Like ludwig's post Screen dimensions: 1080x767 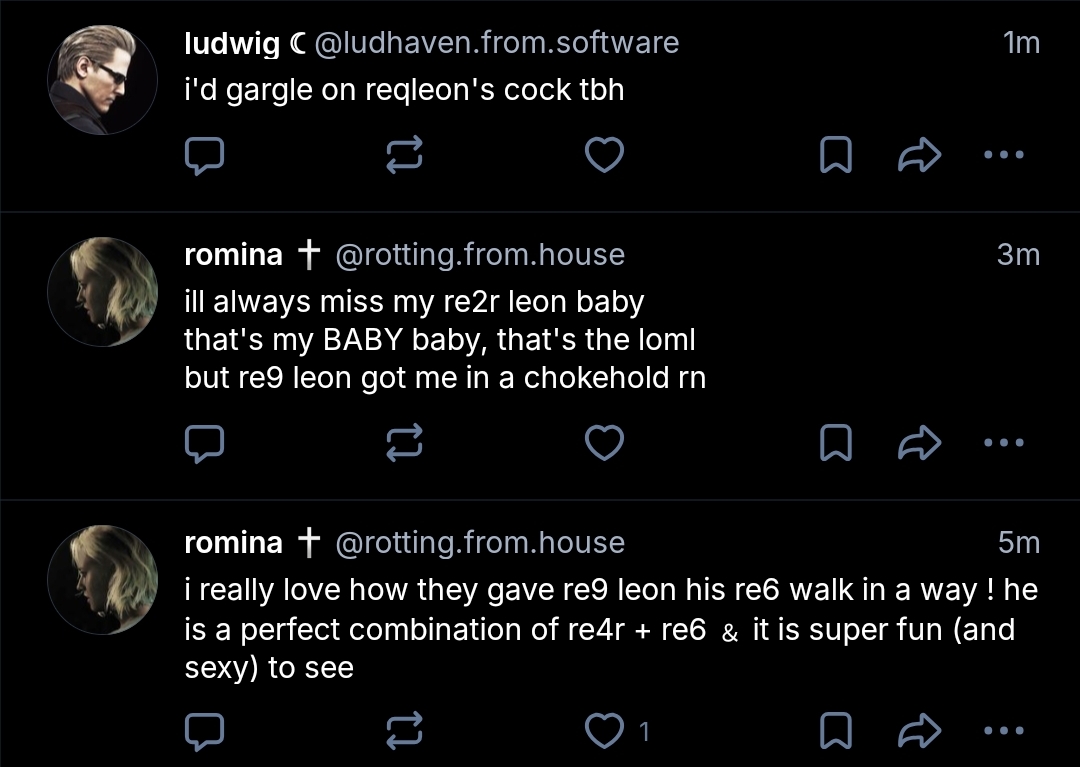604,155
